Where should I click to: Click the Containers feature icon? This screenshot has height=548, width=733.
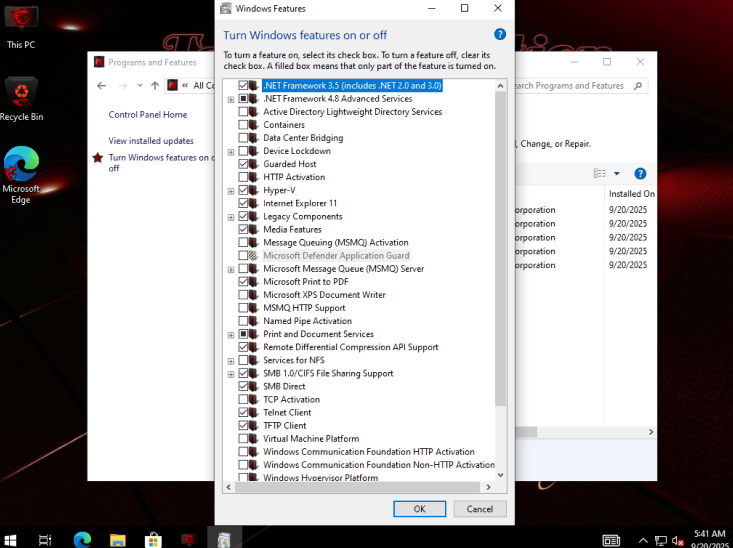(253, 125)
